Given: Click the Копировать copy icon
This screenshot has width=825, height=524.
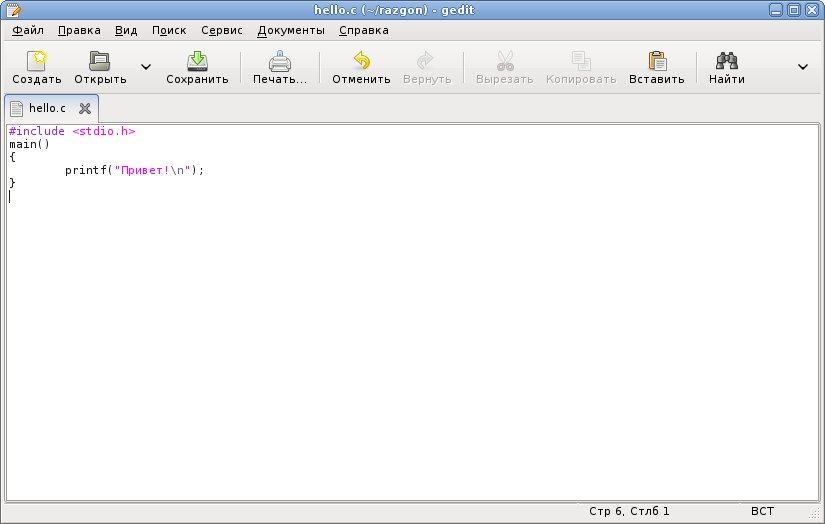Looking at the screenshot, I should 581,61.
